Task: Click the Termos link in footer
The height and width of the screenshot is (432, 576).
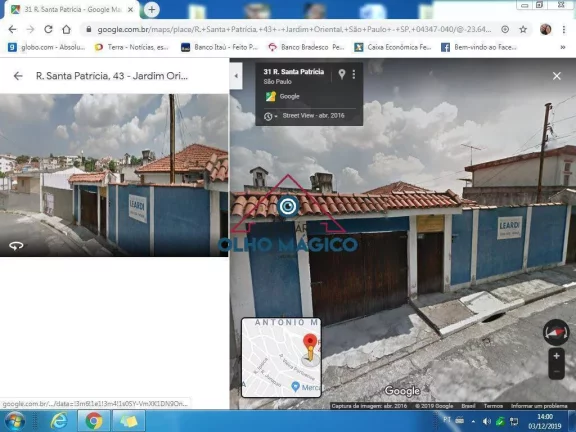Action: coord(493,406)
